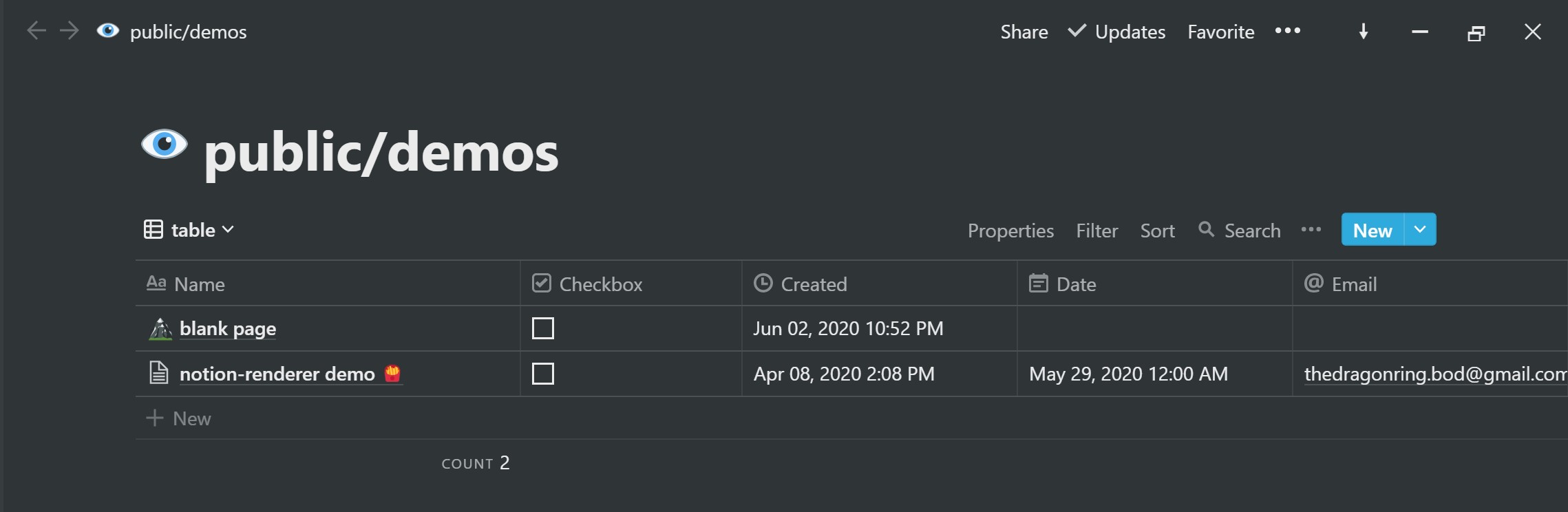Tick the checkbox for blank page row
The height and width of the screenshot is (512, 1568).
point(543,328)
